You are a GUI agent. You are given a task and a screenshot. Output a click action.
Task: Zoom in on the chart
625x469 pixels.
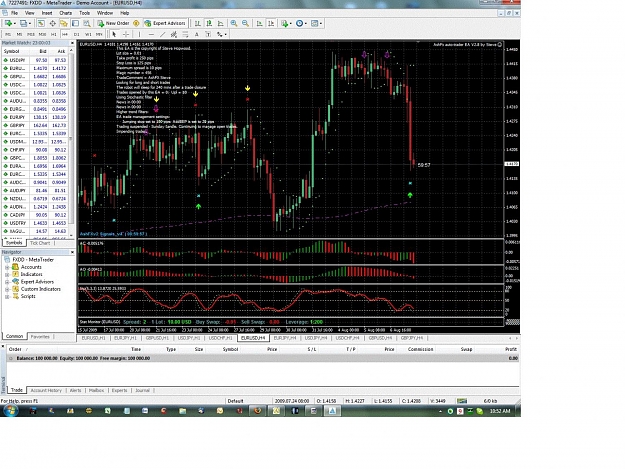click(x=234, y=24)
